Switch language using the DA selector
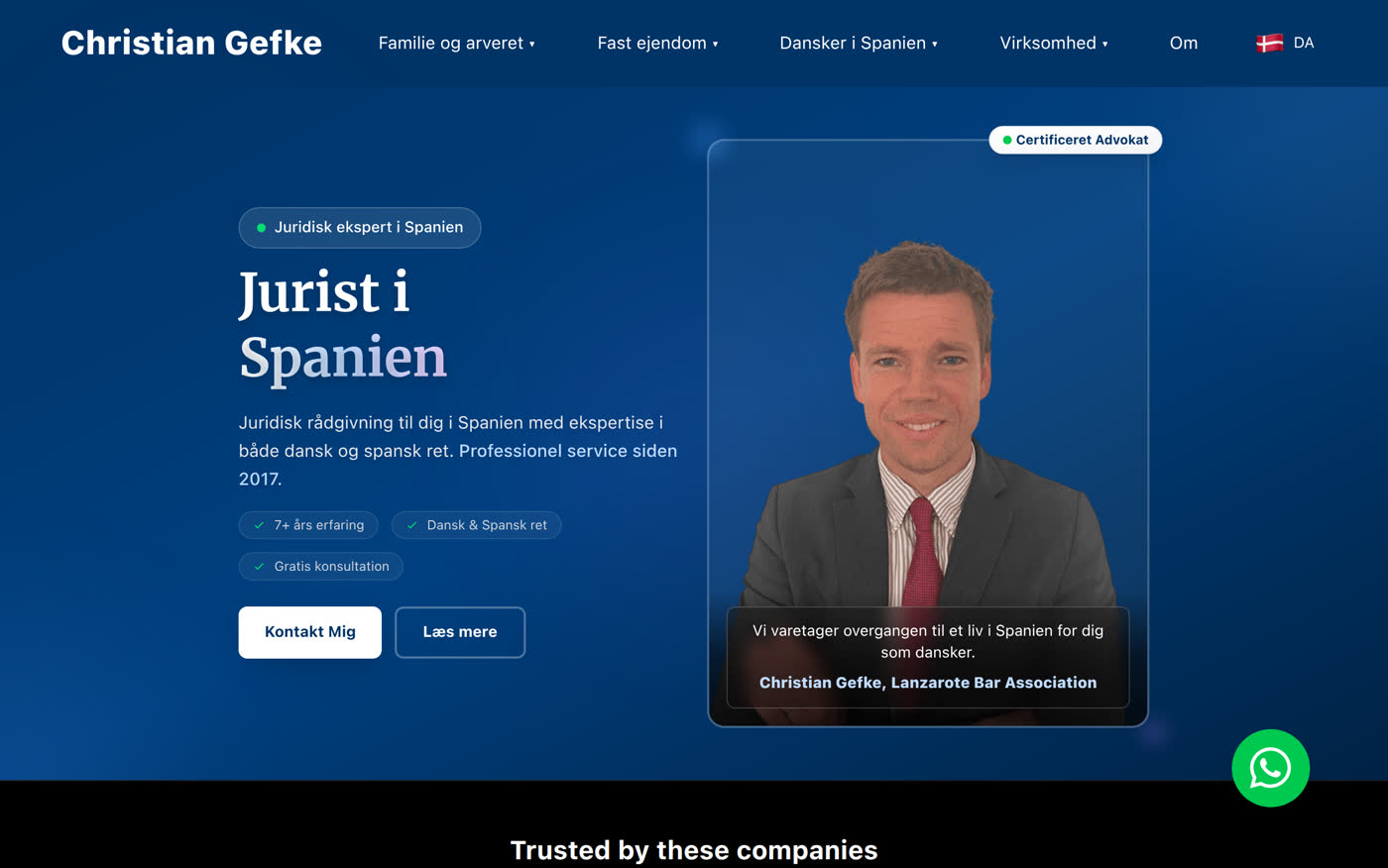1388x868 pixels. [1285, 43]
